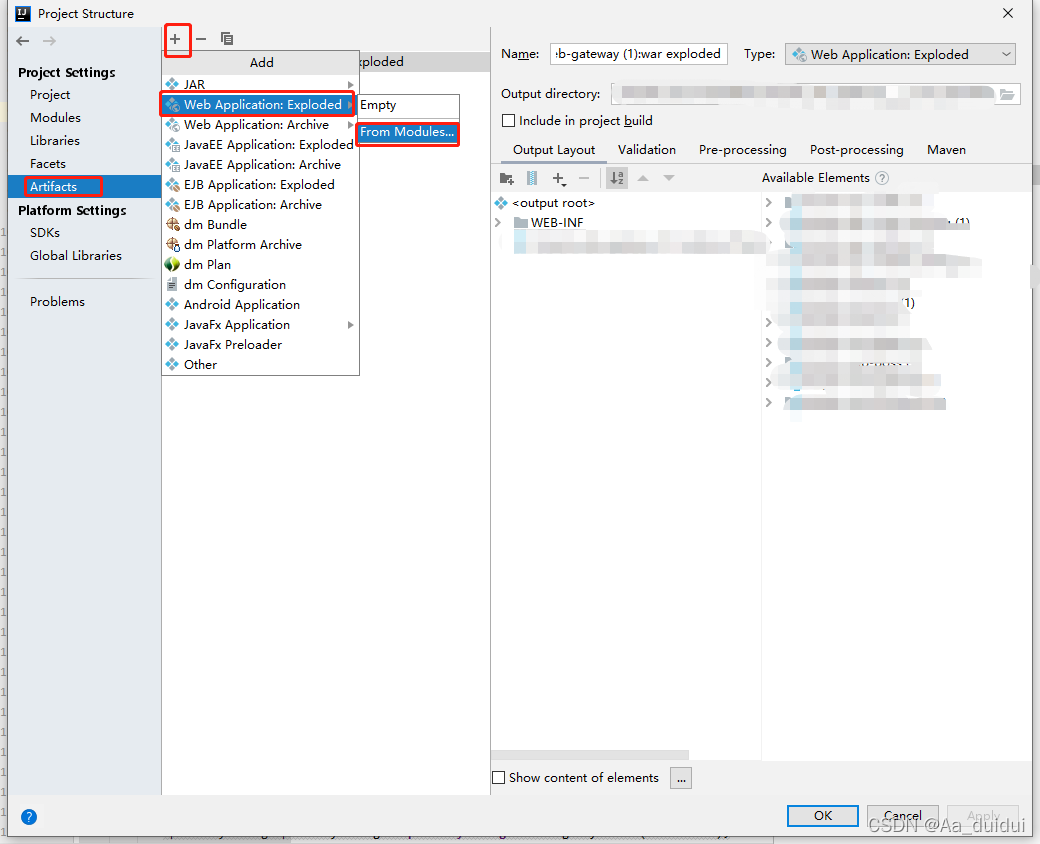This screenshot has height=844, width=1040.
Task: Select EJB Application: Archive menu item
Action: click(260, 204)
